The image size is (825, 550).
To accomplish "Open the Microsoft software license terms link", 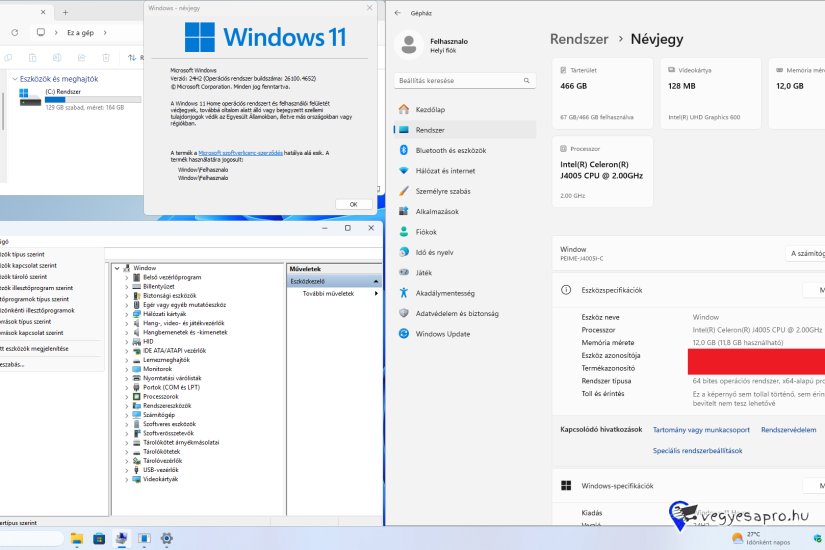I will 241,153.
